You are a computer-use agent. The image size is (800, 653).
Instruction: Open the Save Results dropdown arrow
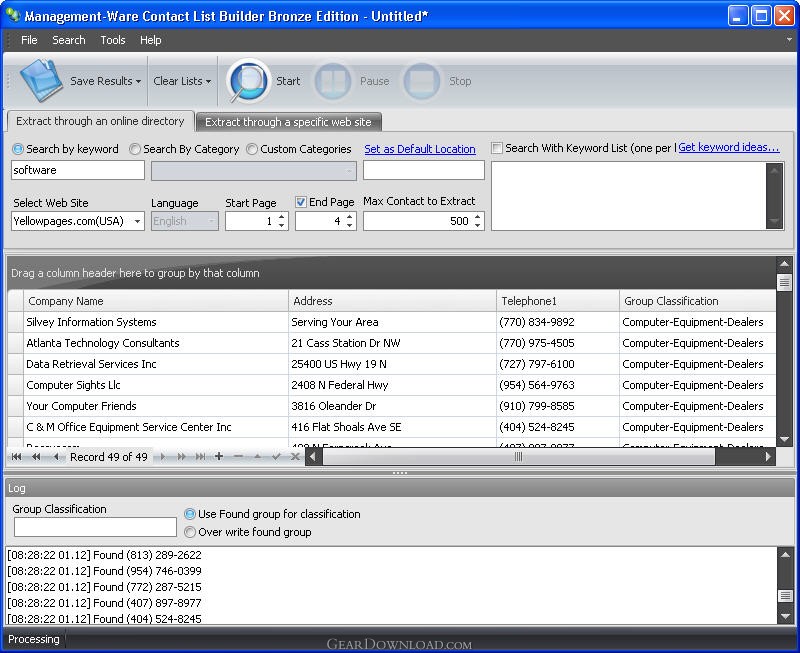coord(138,81)
